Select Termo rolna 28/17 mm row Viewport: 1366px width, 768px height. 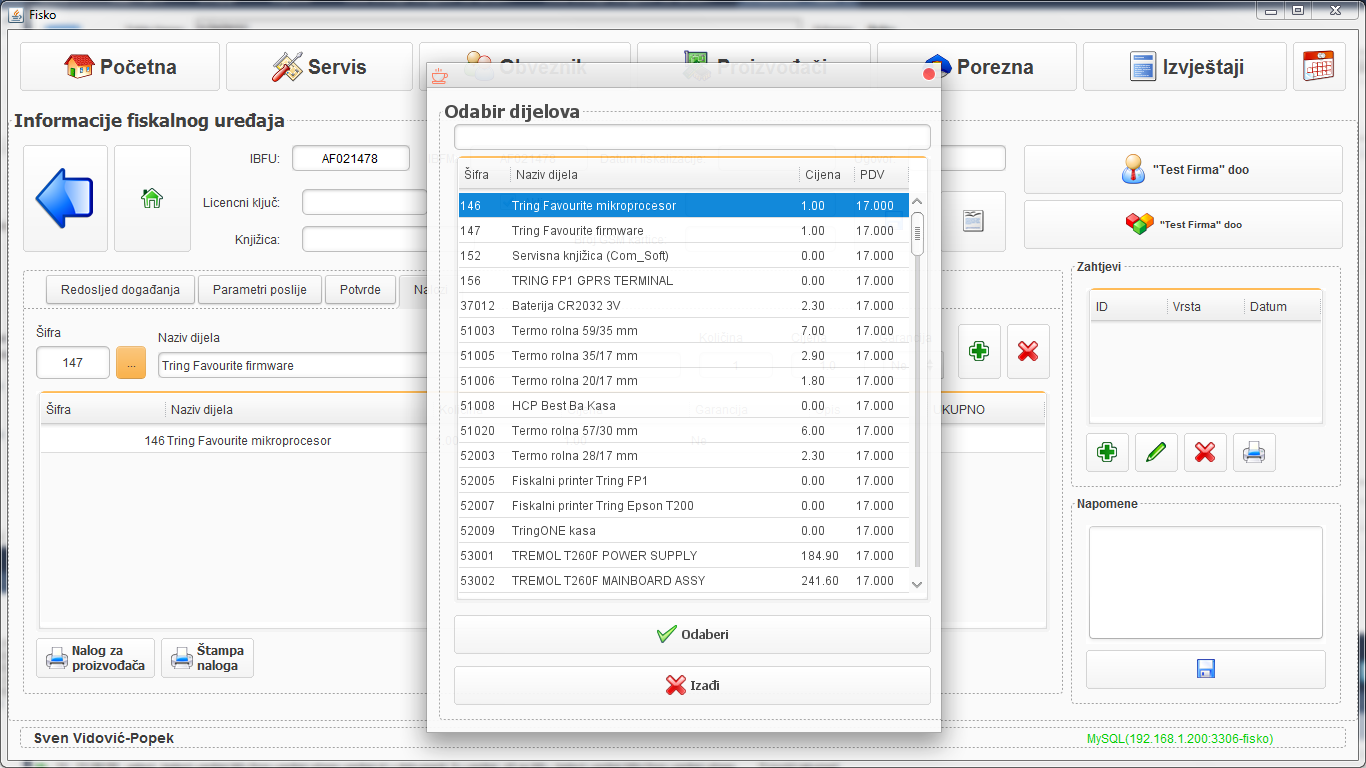point(683,455)
